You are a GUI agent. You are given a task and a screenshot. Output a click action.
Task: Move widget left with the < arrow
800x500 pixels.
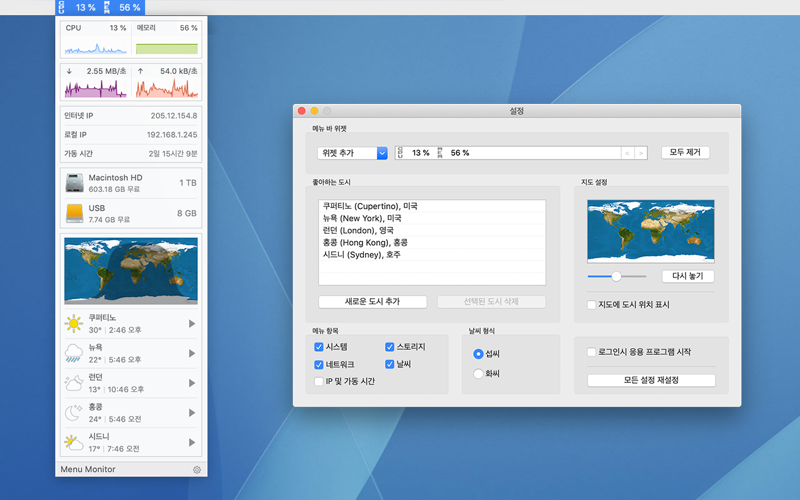pyautogui.click(x=628, y=153)
